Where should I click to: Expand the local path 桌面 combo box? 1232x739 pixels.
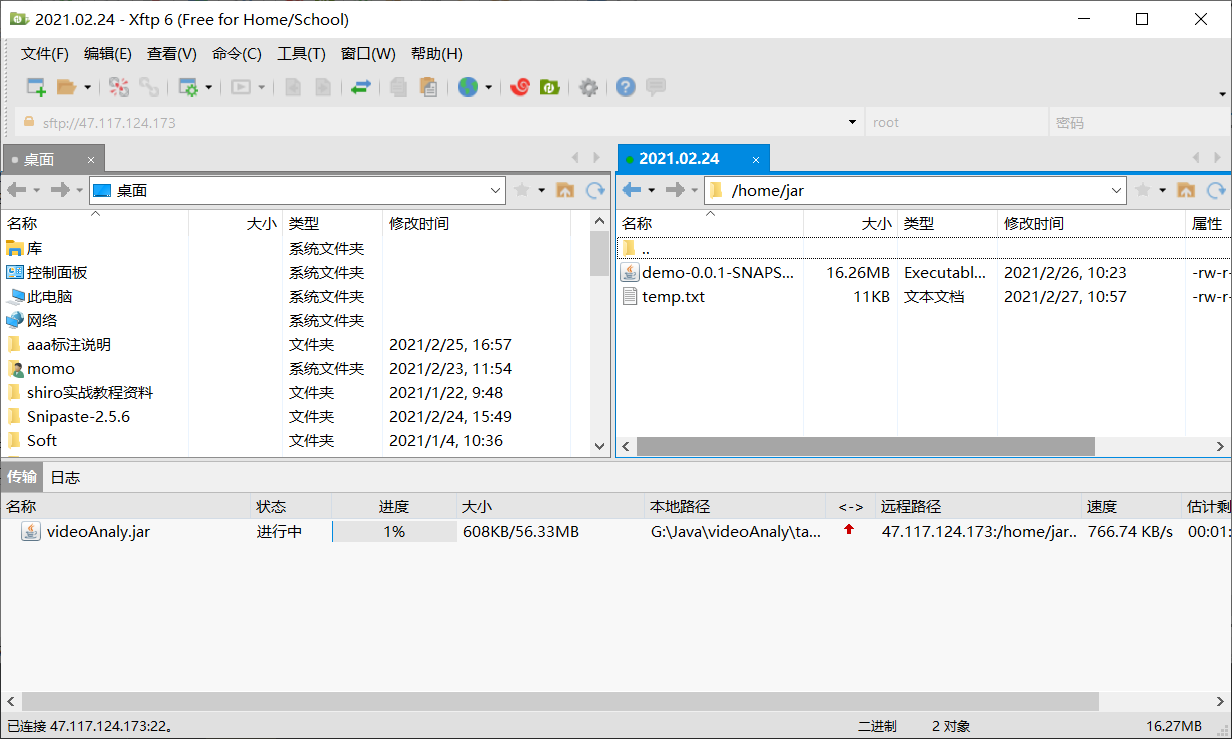click(497, 190)
